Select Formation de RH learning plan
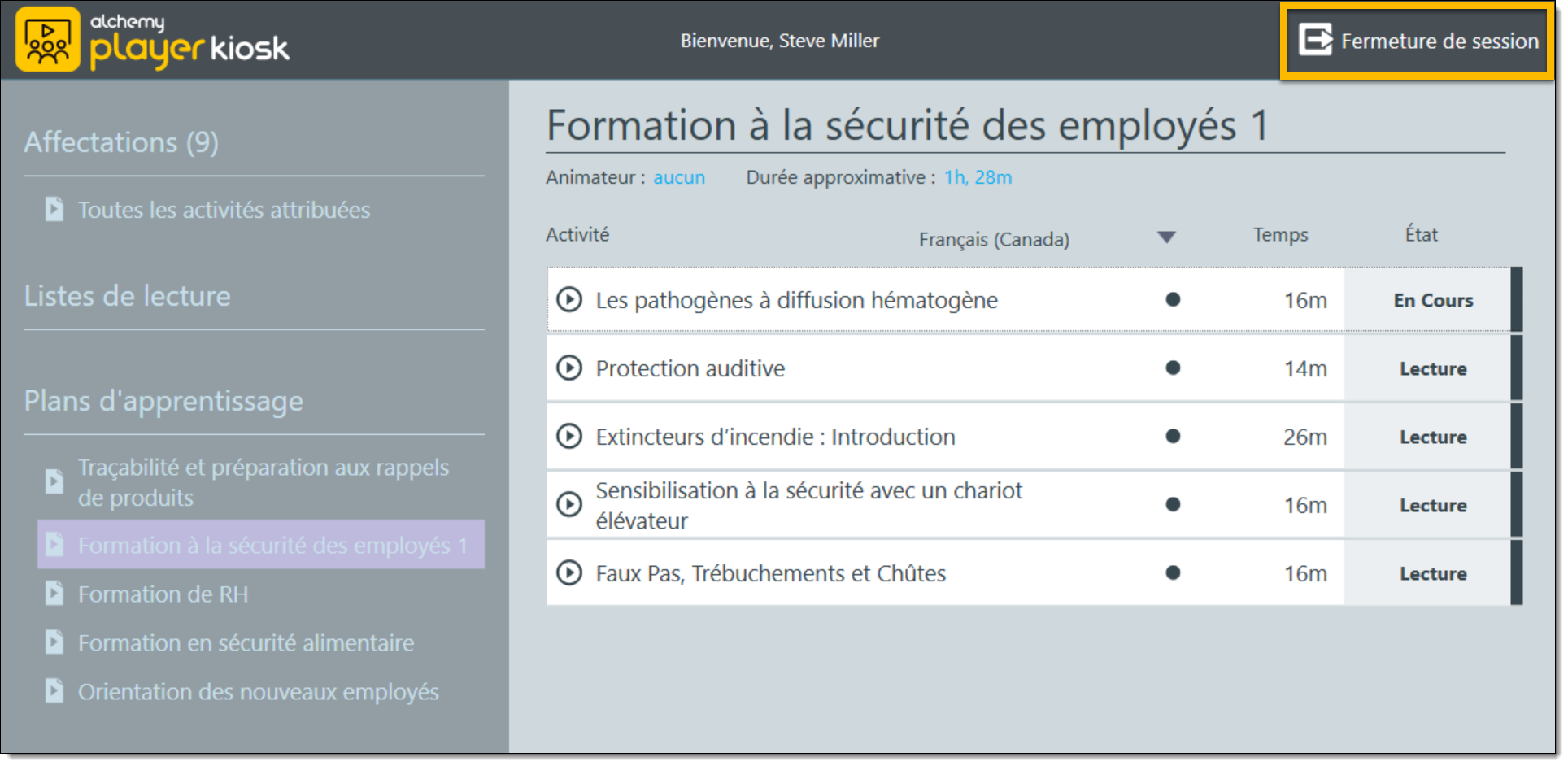 tap(163, 594)
